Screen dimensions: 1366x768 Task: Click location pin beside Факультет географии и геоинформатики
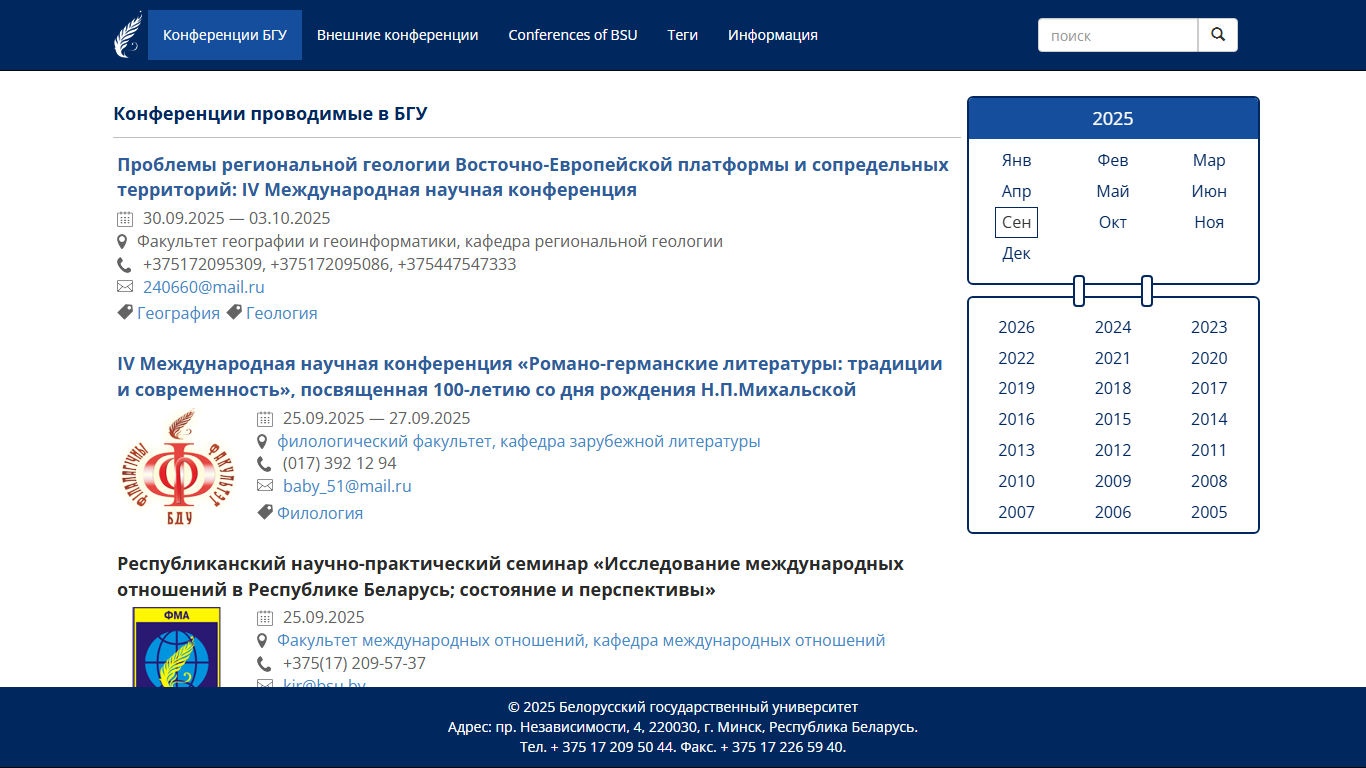coord(122,241)
